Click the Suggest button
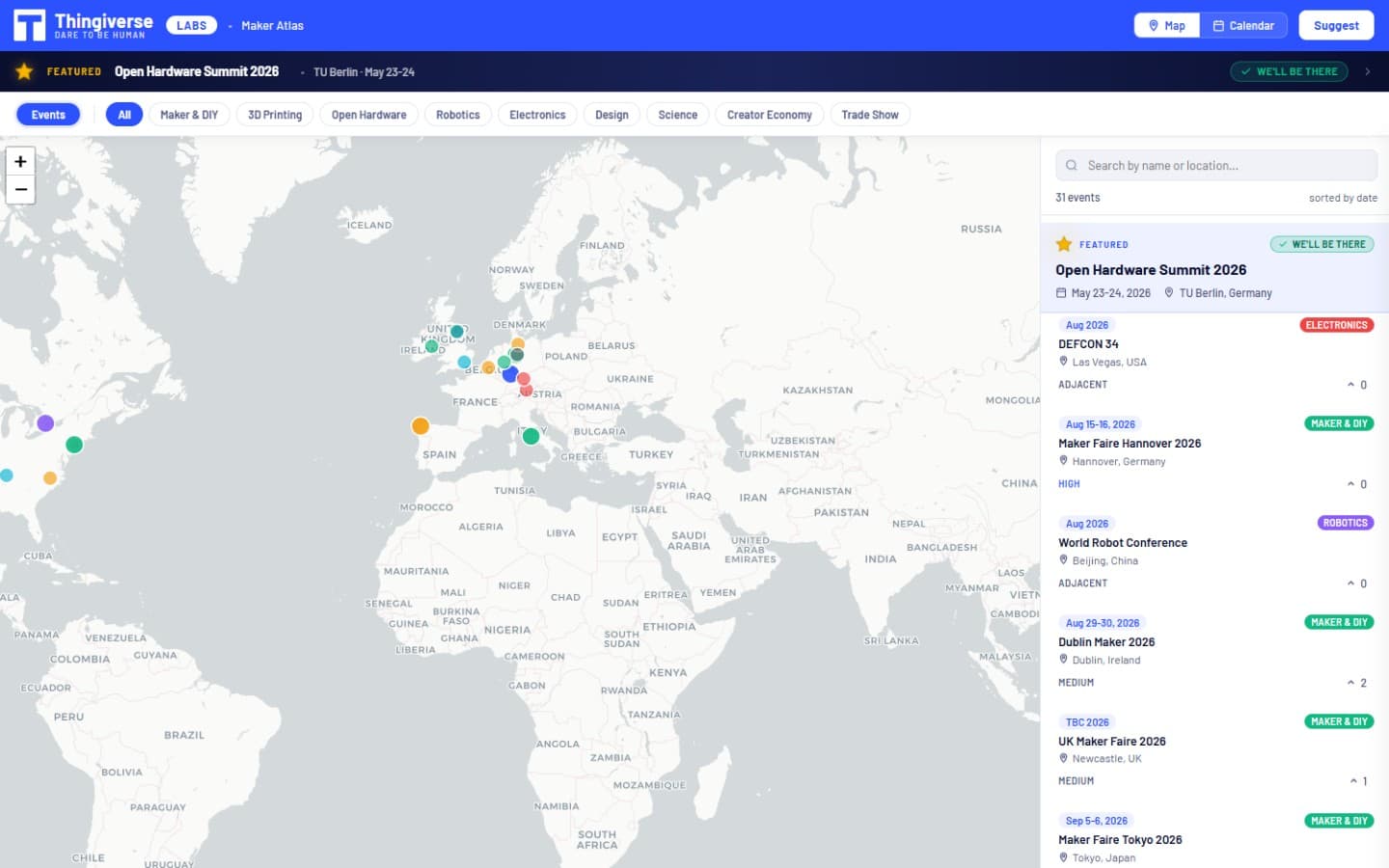Screen dimensions: 1389x868 [1336, 26]
